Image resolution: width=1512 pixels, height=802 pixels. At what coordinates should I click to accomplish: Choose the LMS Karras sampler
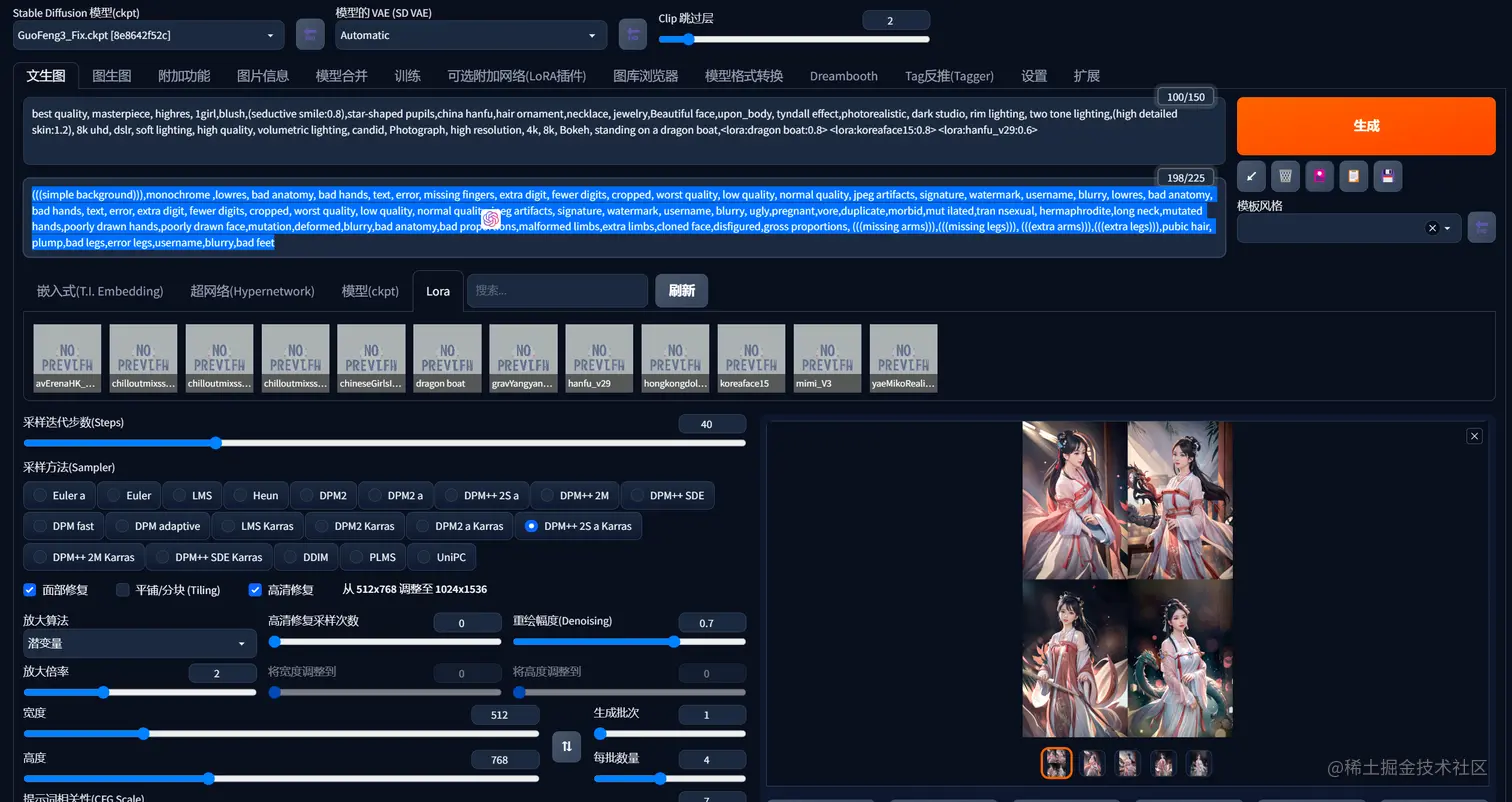click(258, 526)
